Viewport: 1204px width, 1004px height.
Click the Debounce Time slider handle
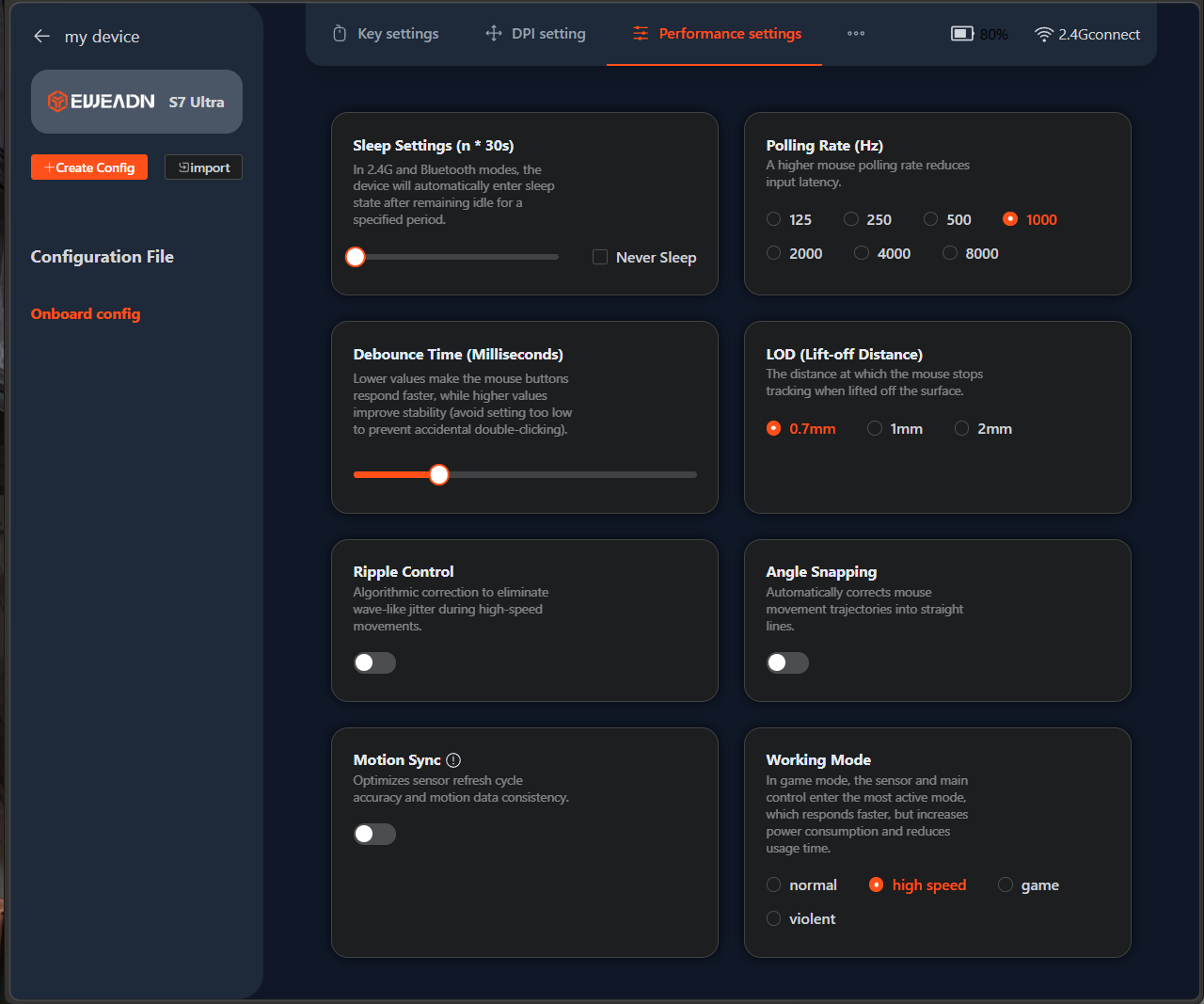pyautogui.click(x=439, y=475)
